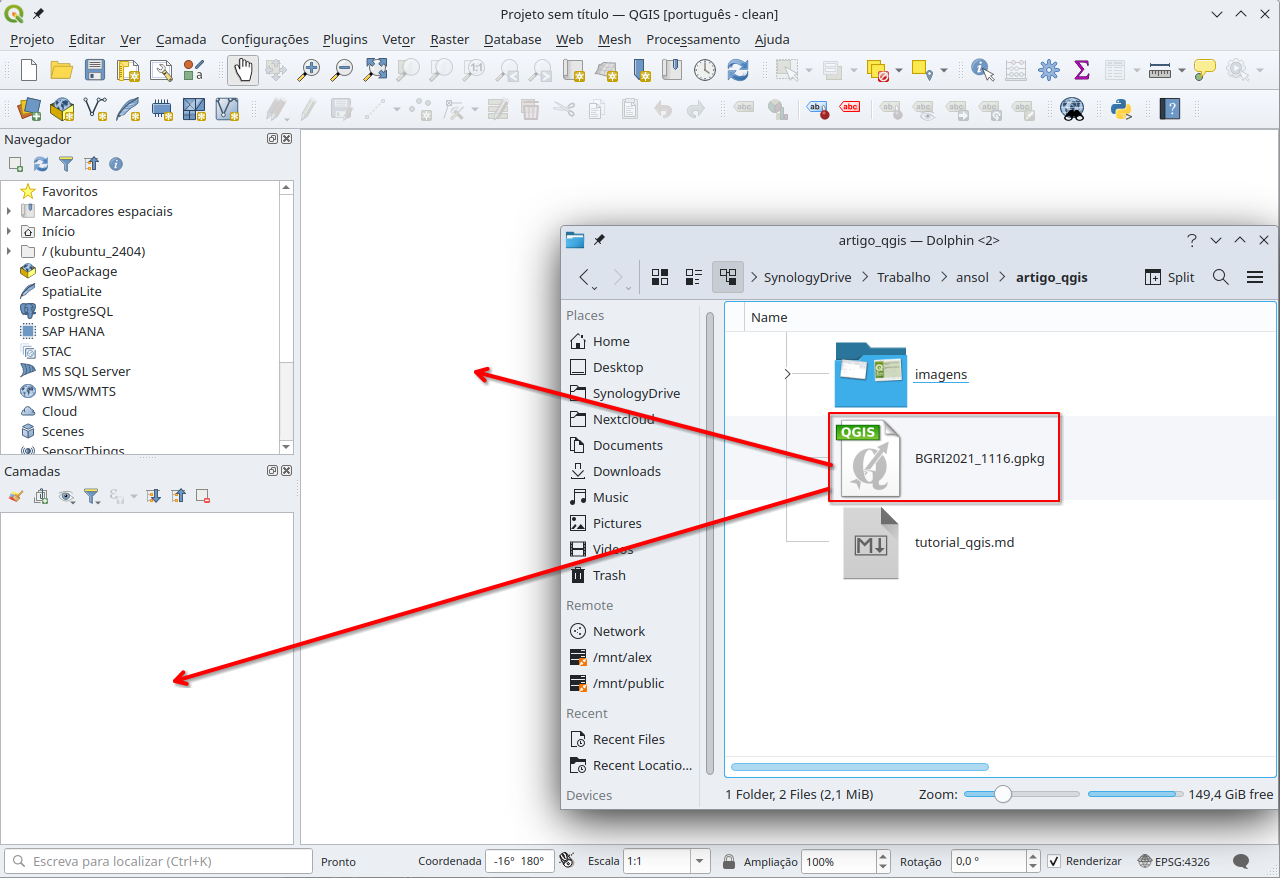Select the Zoom Out magnifier tool

[342, 70]
